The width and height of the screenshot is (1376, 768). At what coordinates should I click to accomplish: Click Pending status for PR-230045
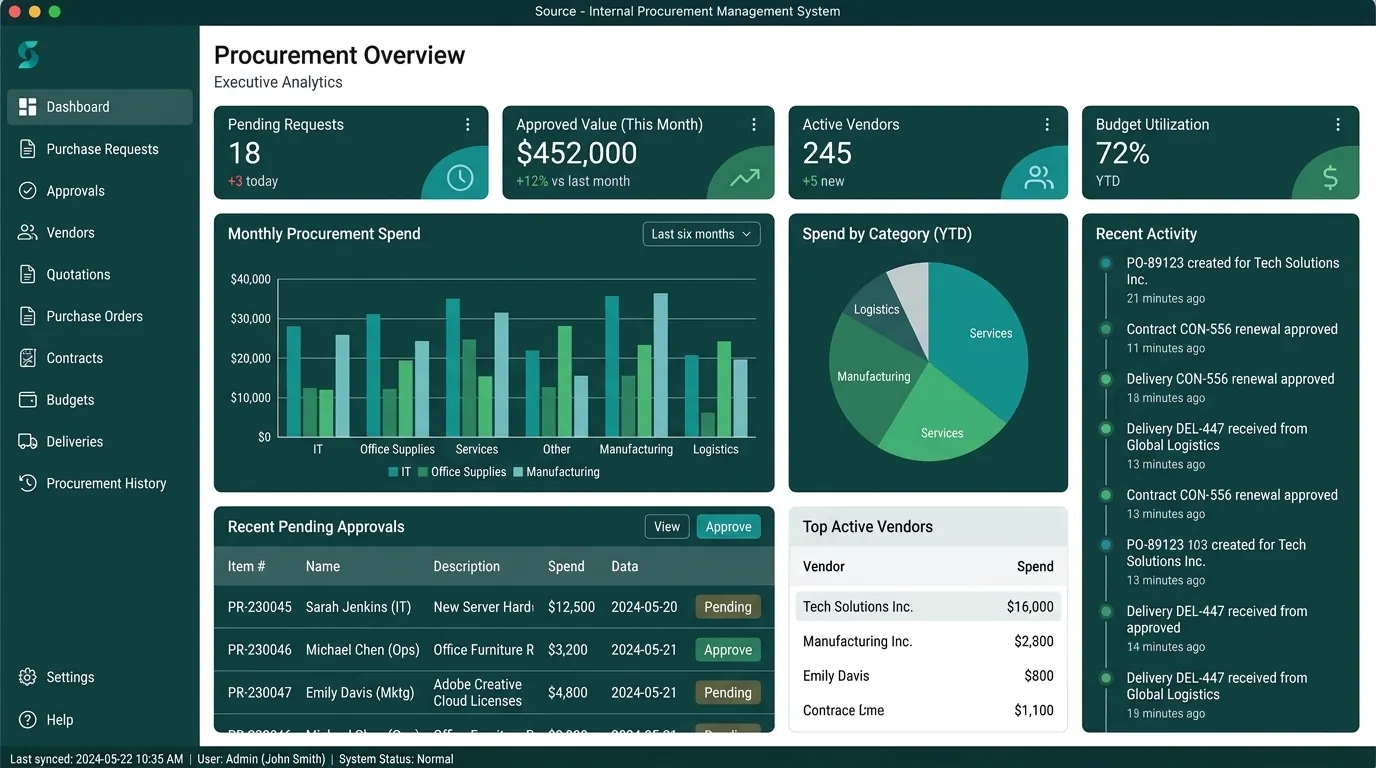click(728, 607)
